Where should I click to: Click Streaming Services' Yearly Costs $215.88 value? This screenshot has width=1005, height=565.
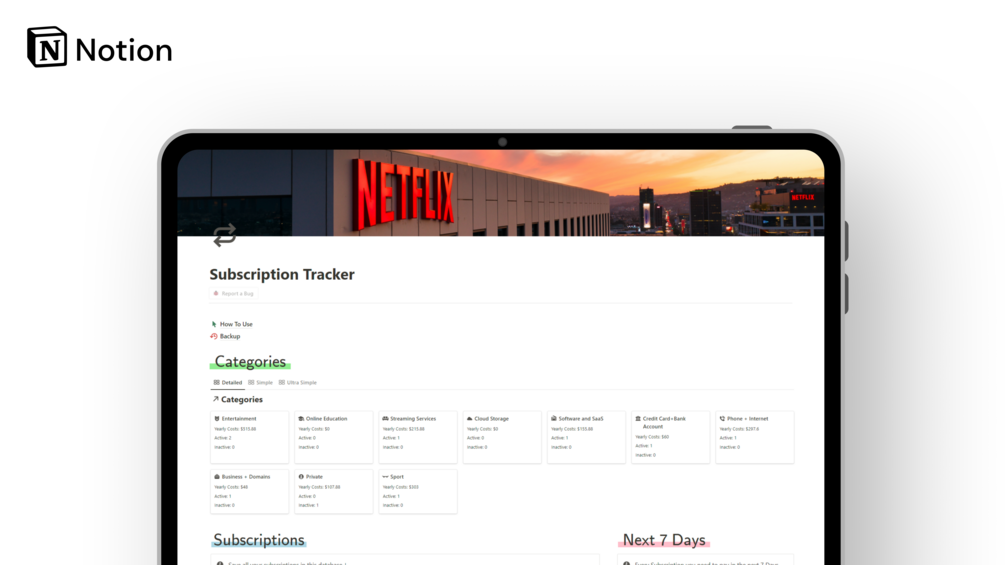click(404, 429)
